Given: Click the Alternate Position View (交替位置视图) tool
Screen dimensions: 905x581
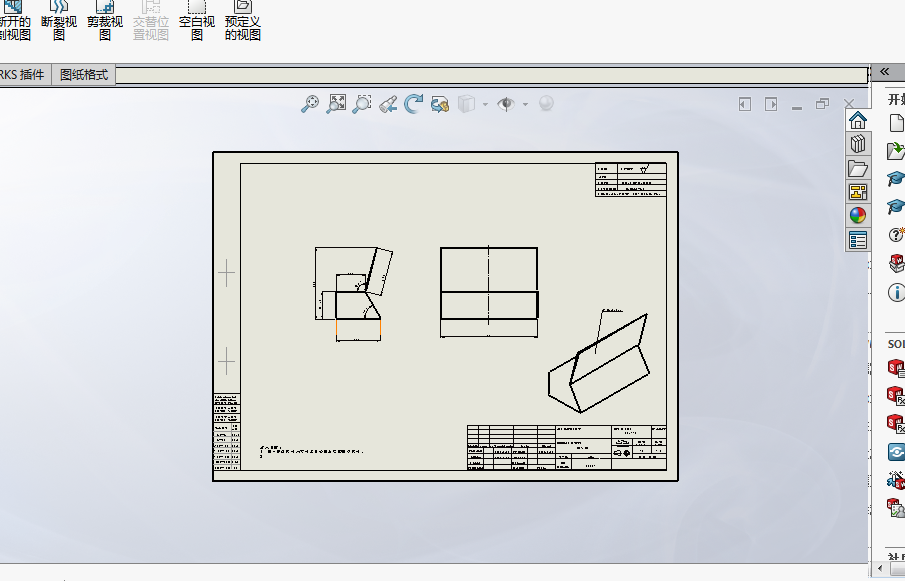Looking at the screenshot, I should [151, 21].
